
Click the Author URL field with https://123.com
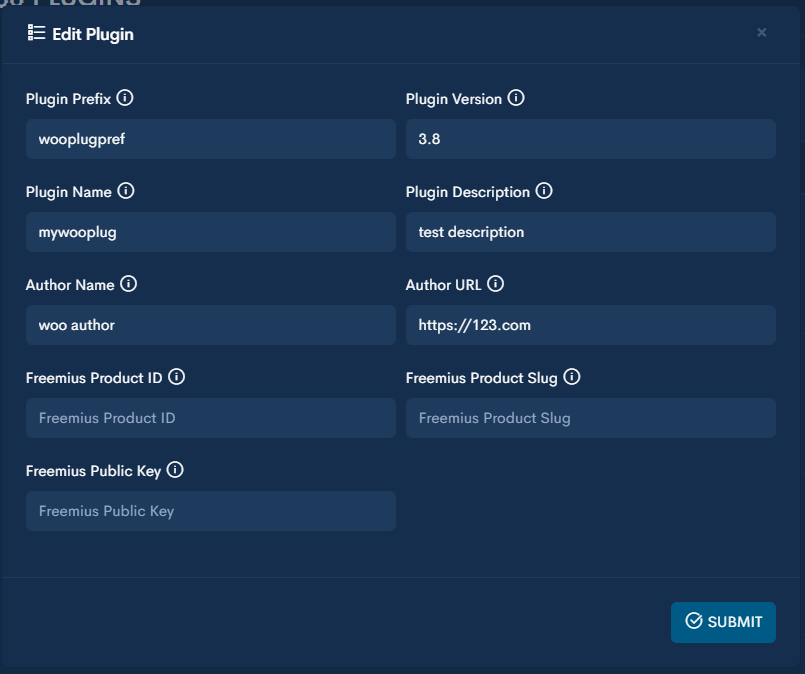[590, 325]
